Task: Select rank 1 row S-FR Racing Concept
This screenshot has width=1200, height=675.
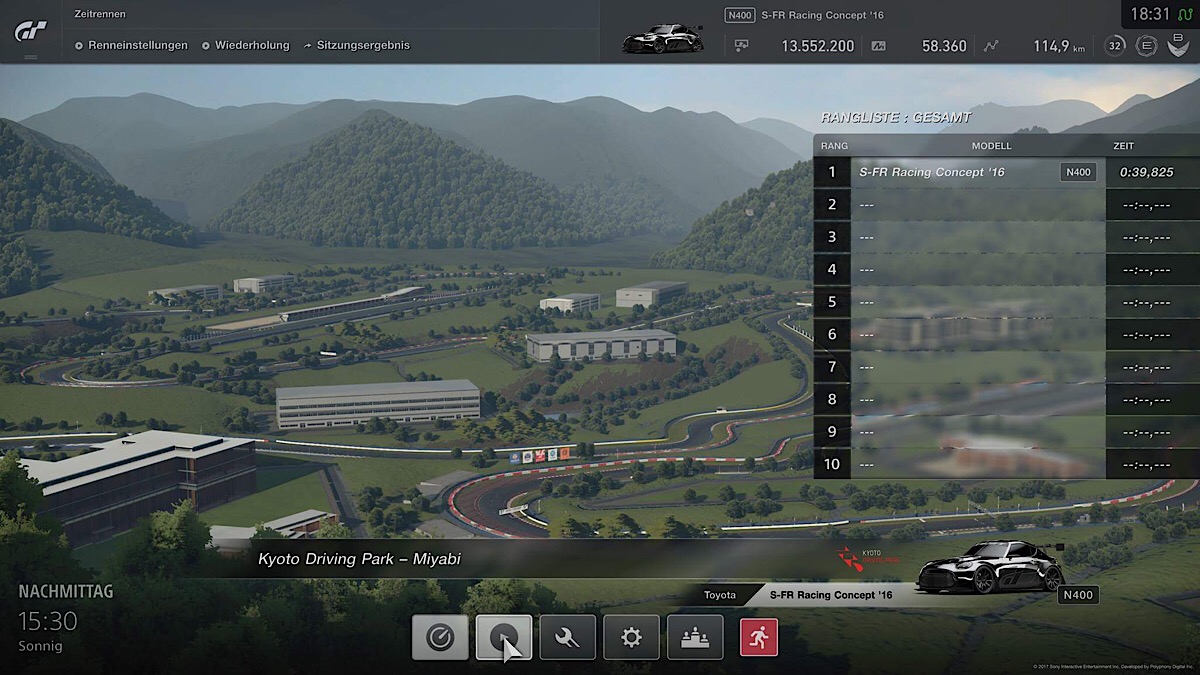Action: tap(1005, 172)
